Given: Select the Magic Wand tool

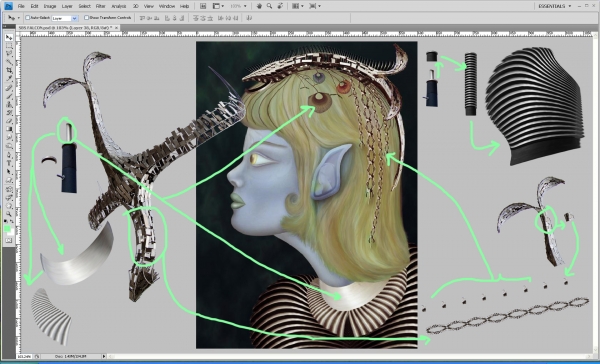Looking at the screenshot, I should click(x=9, y=62).
